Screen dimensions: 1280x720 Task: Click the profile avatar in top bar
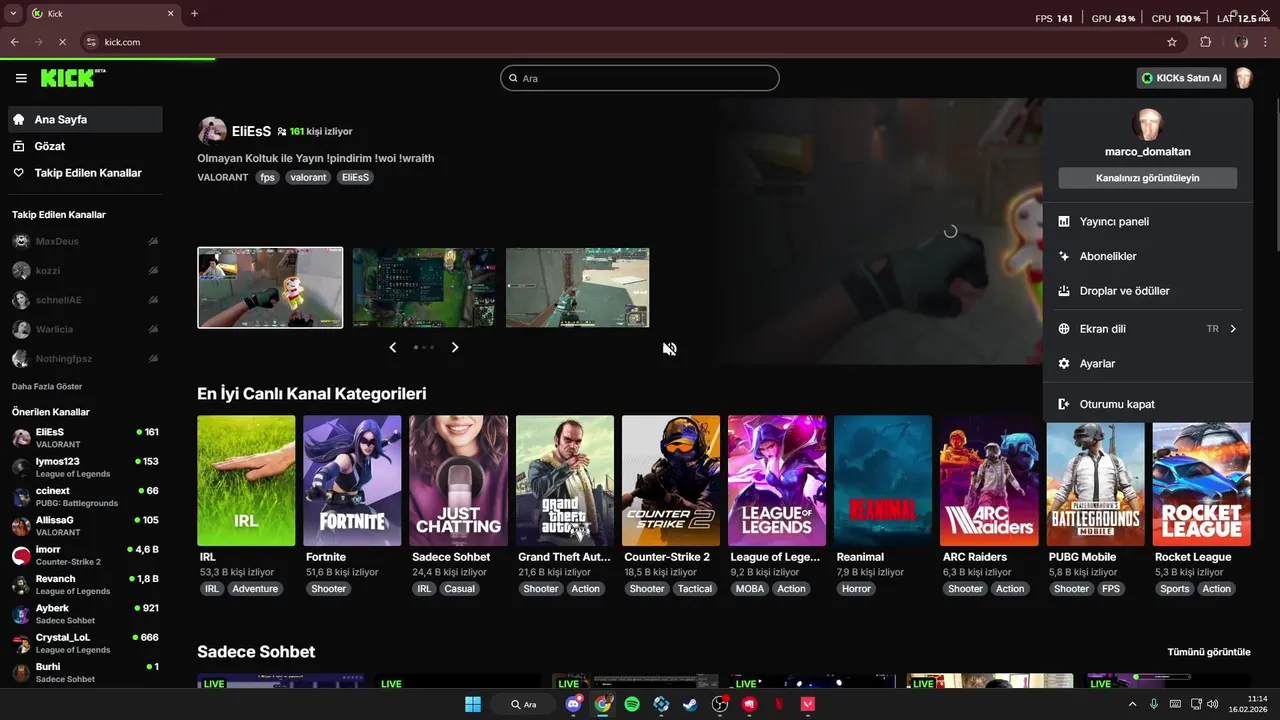1243,78
